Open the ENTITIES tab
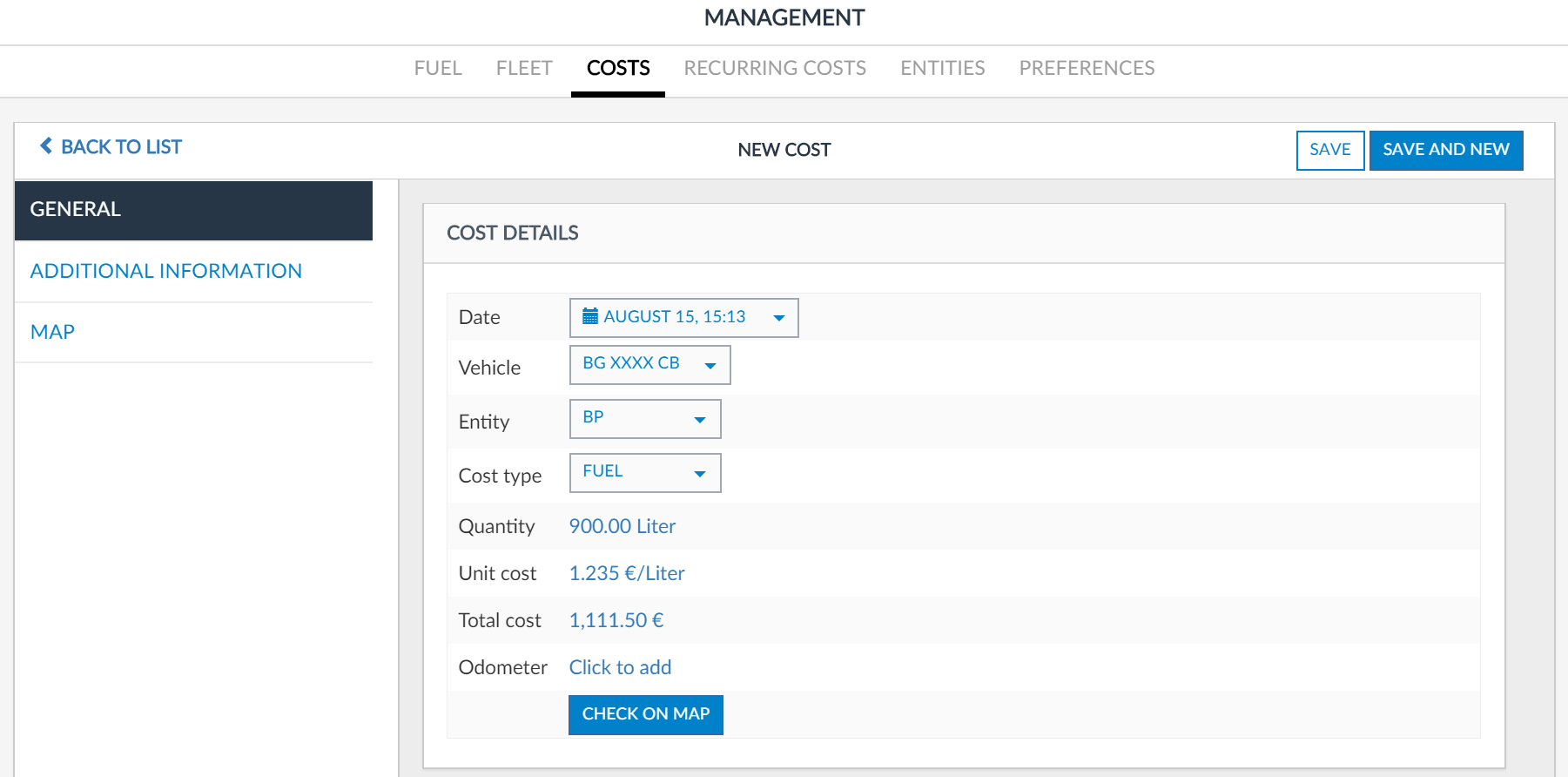1568x777 pixels. pyautogui.click(x=942, y=68)
